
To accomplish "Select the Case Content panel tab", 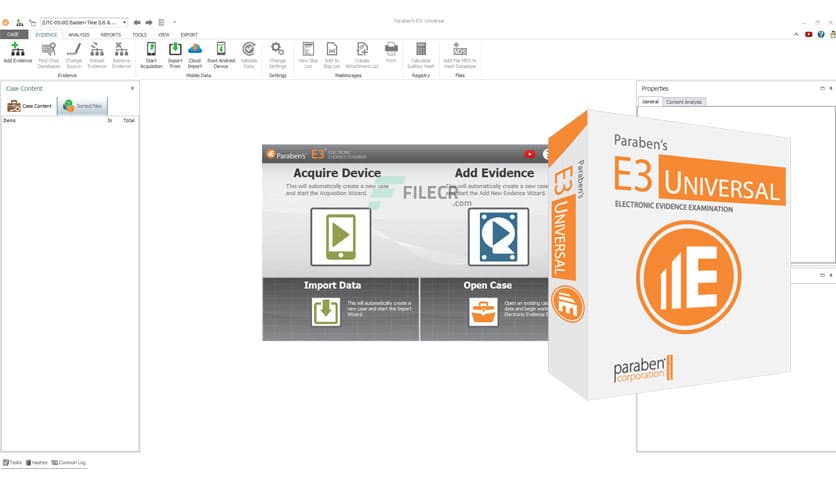I will click(29, 106).
